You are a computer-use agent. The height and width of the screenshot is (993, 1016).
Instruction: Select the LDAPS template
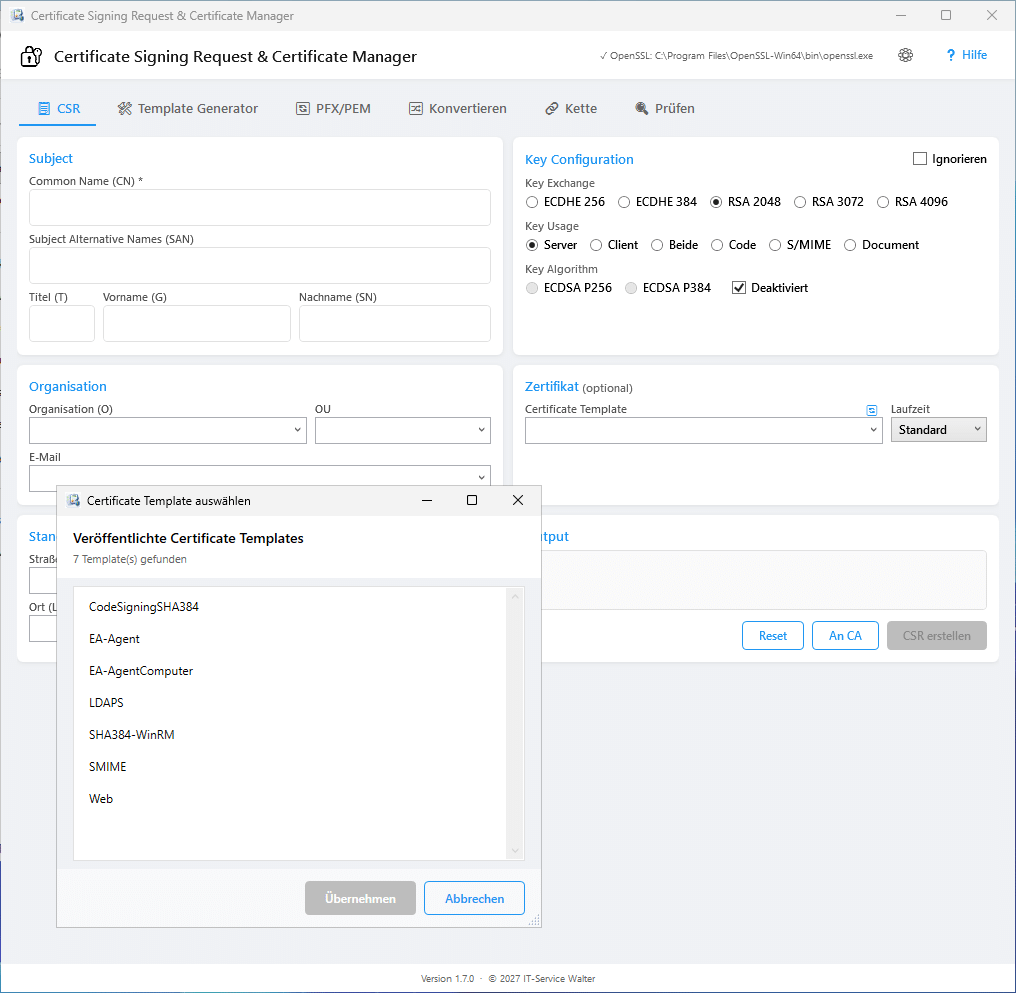tap(290, 703)
